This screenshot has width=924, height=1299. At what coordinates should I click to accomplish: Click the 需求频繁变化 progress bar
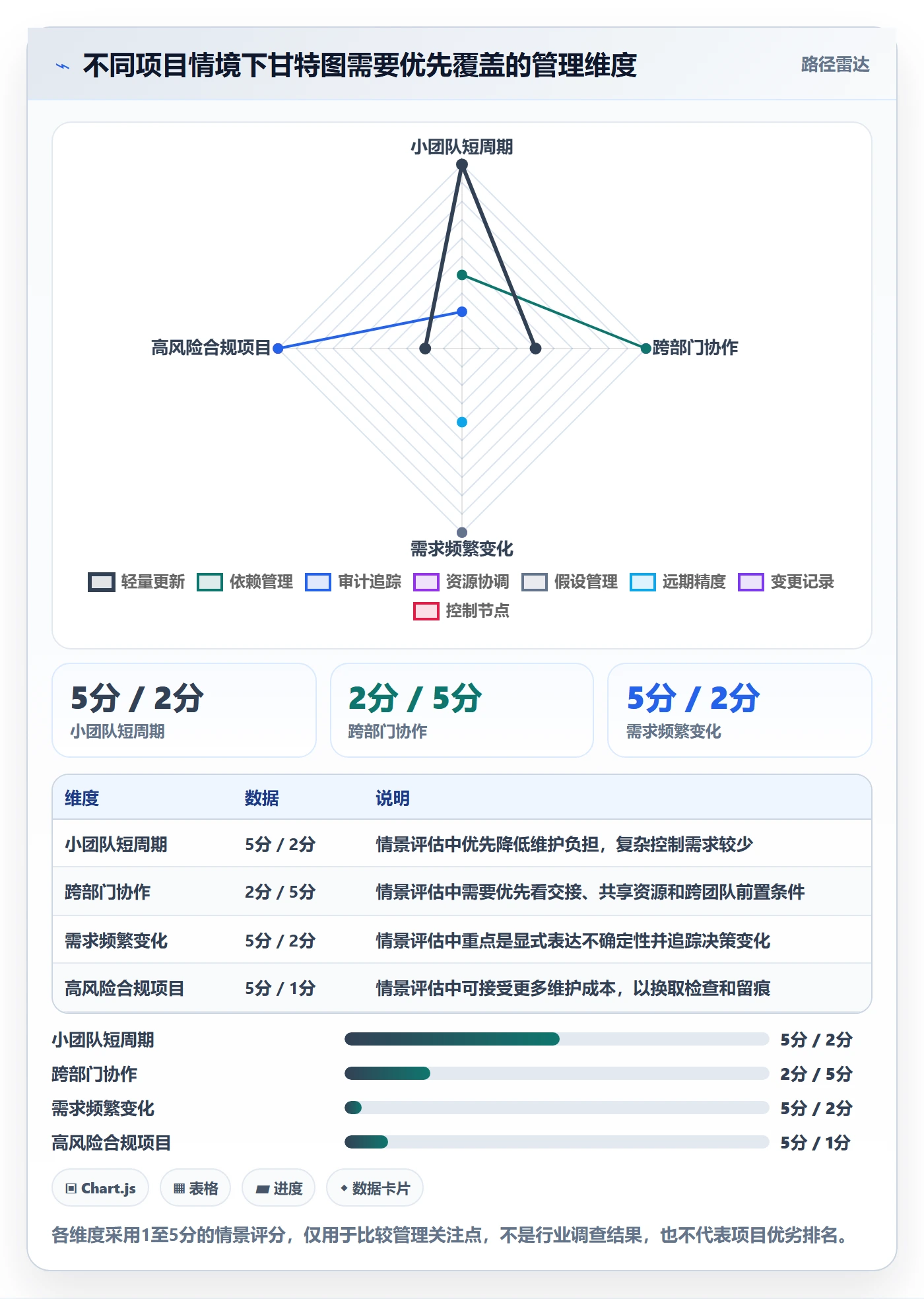pyautogui.click(x=557, y=1108)
